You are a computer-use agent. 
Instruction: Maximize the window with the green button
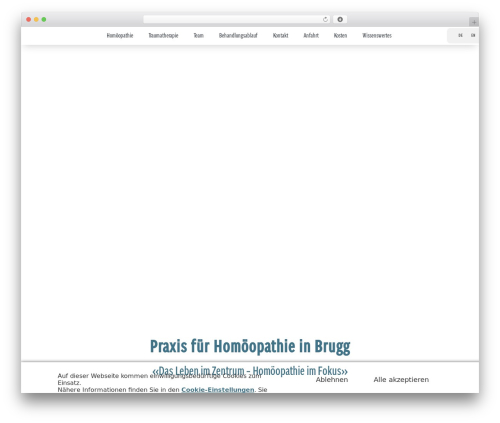44,20
